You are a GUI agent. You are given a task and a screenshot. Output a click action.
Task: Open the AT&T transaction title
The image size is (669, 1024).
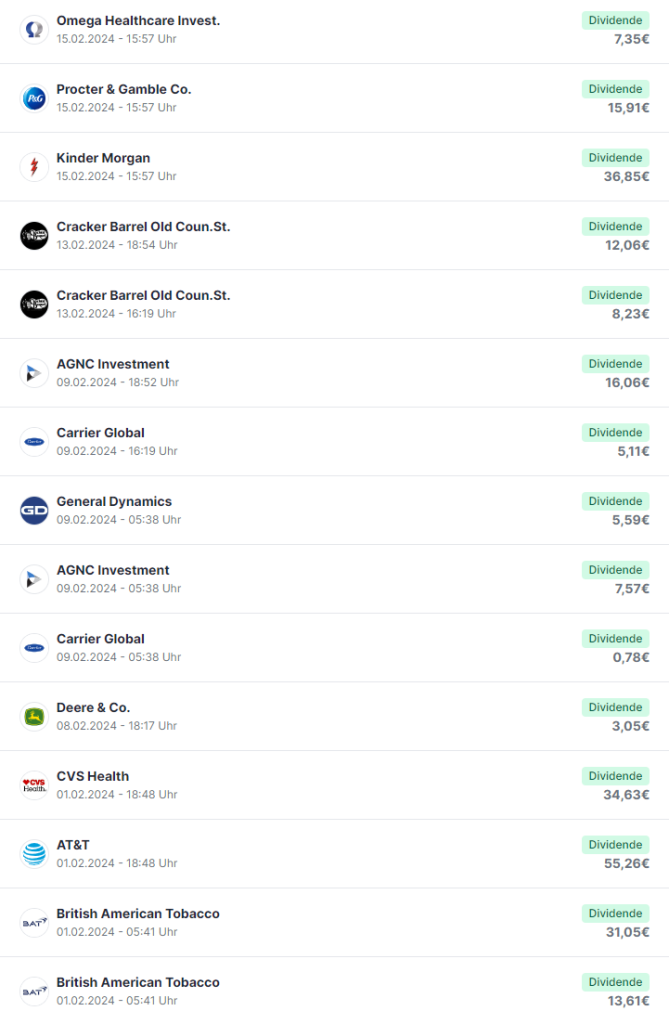[73, 845]
